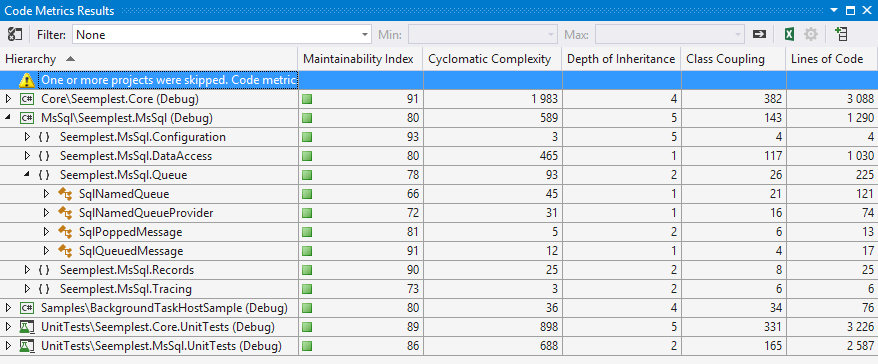Viewport: 878px width, 364px height.
Task: Expand Seemplest.MsSql.Tracing namespace
Action: [x=27, y=290]
